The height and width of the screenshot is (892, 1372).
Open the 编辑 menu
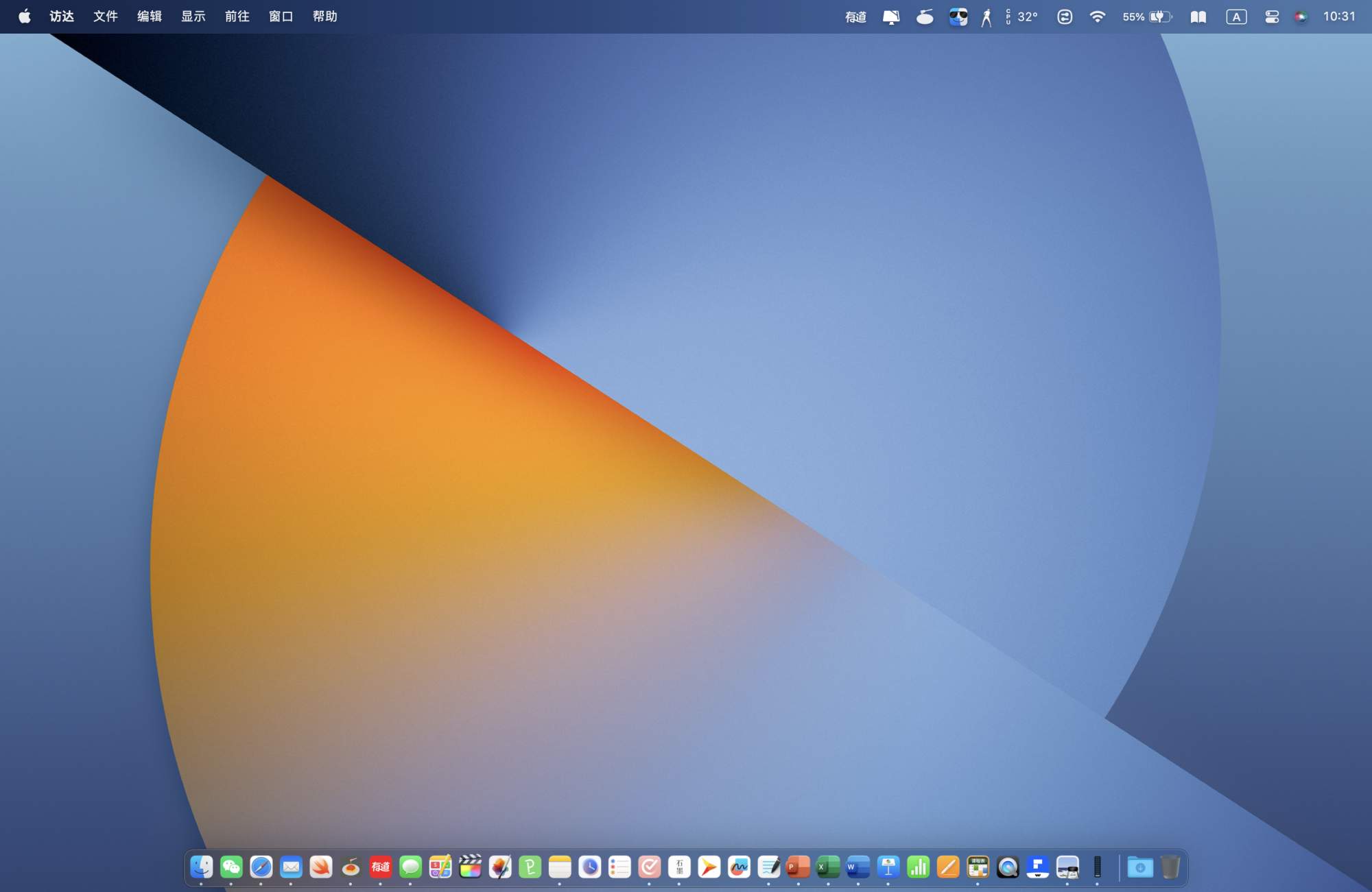pyautogui.click(x=150, y=16)
